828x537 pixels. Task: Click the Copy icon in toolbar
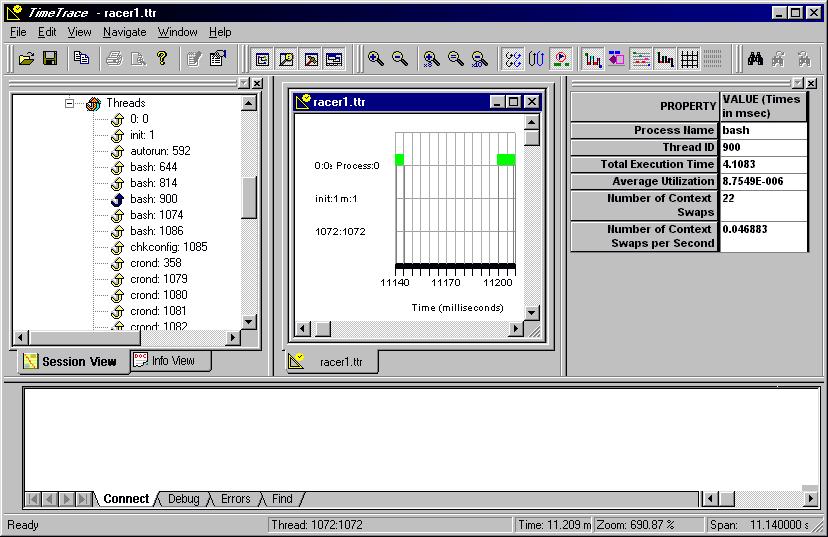pos(81,59)
